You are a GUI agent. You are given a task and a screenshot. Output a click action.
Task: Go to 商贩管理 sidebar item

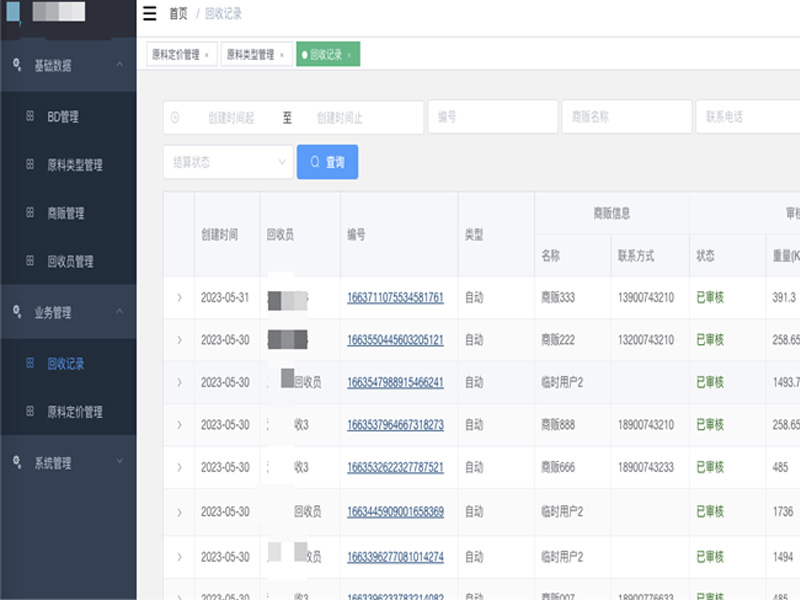tap(65, 213)
